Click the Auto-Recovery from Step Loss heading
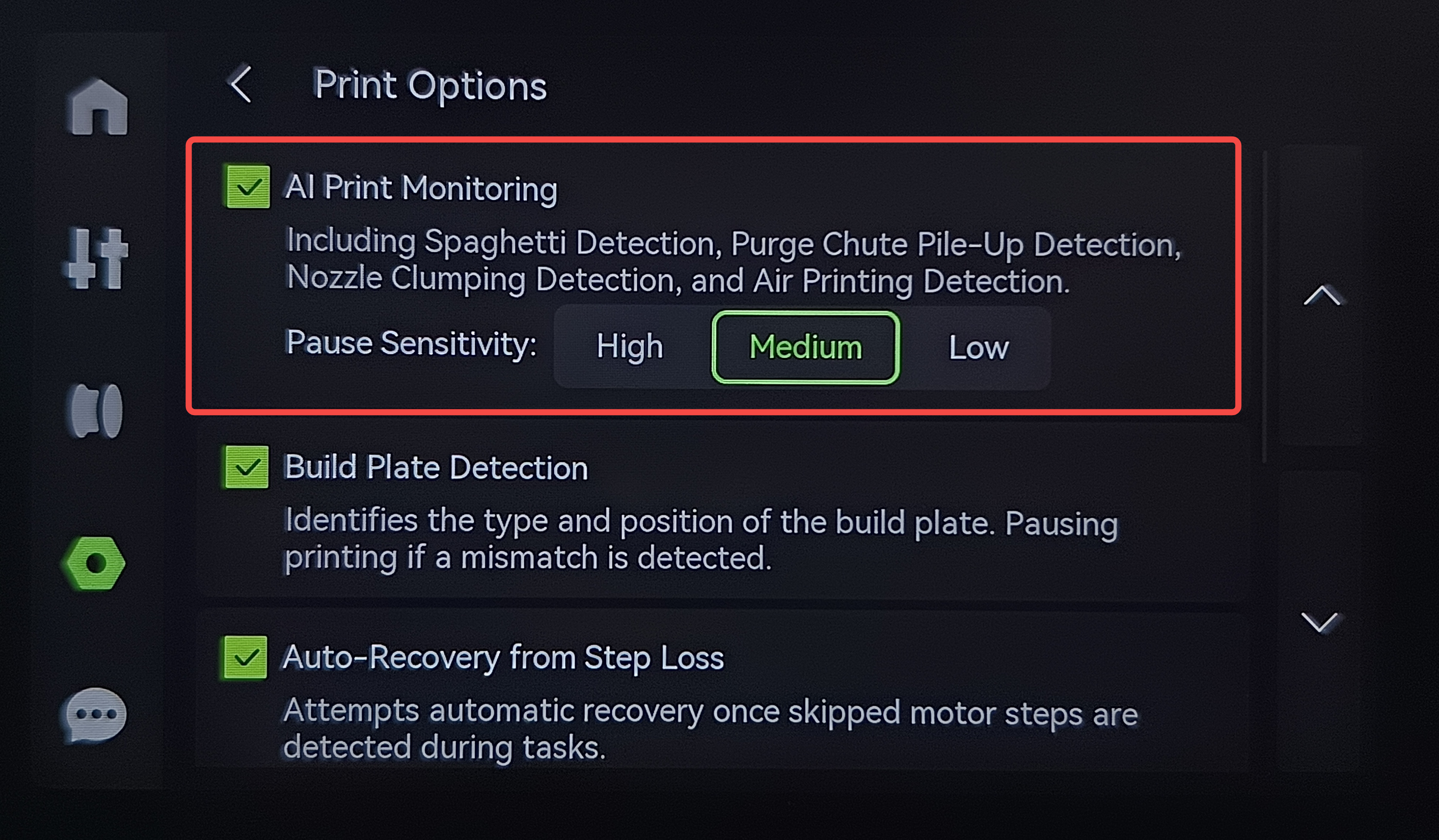 503,657
